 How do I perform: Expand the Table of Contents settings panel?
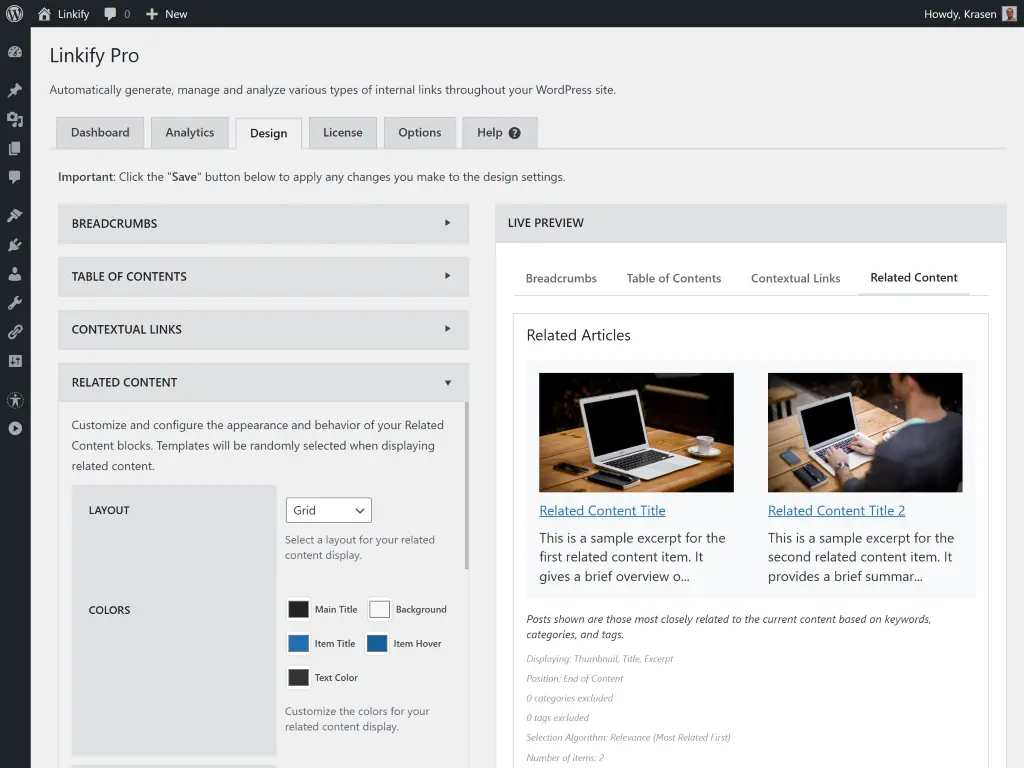263,276
